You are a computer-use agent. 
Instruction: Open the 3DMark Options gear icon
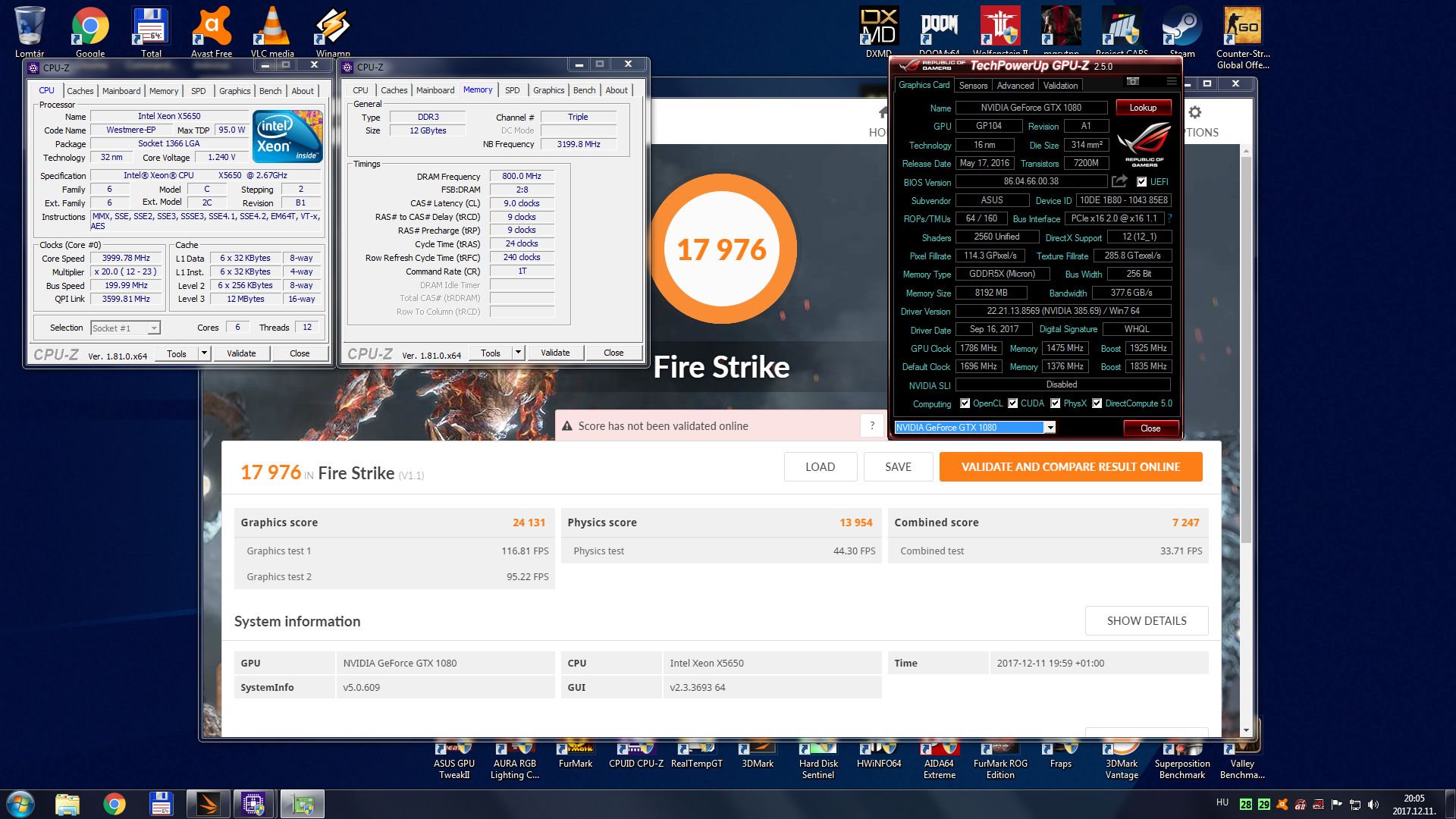tap(1195, 113)
